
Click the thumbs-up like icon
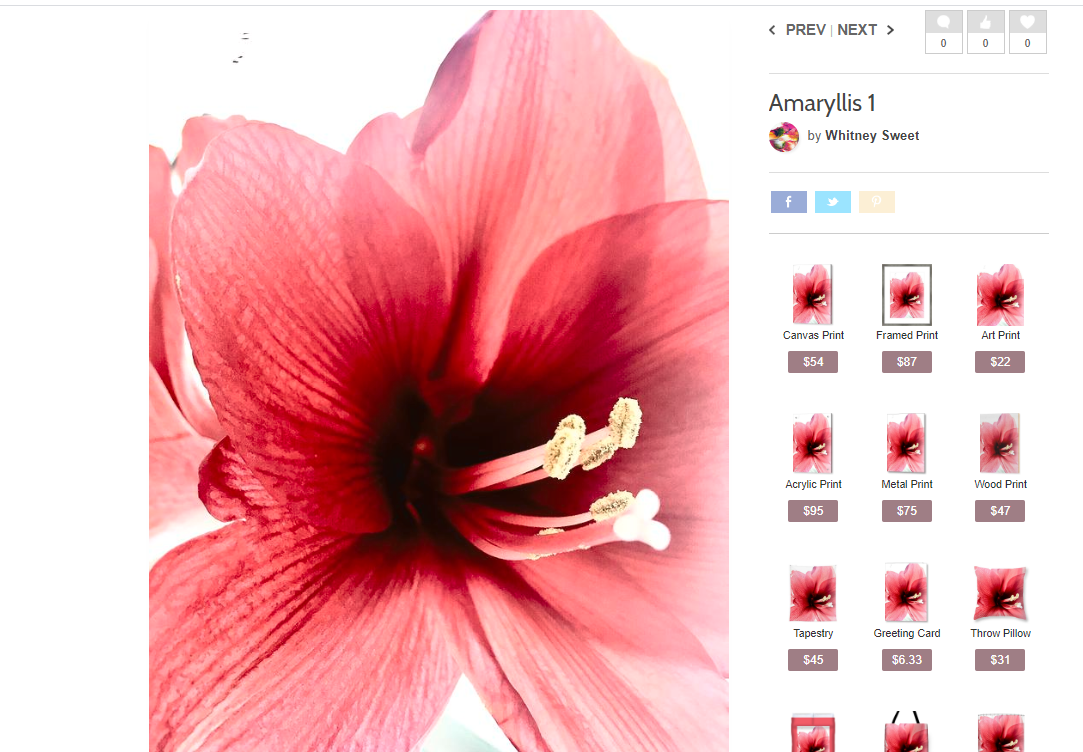985,23
